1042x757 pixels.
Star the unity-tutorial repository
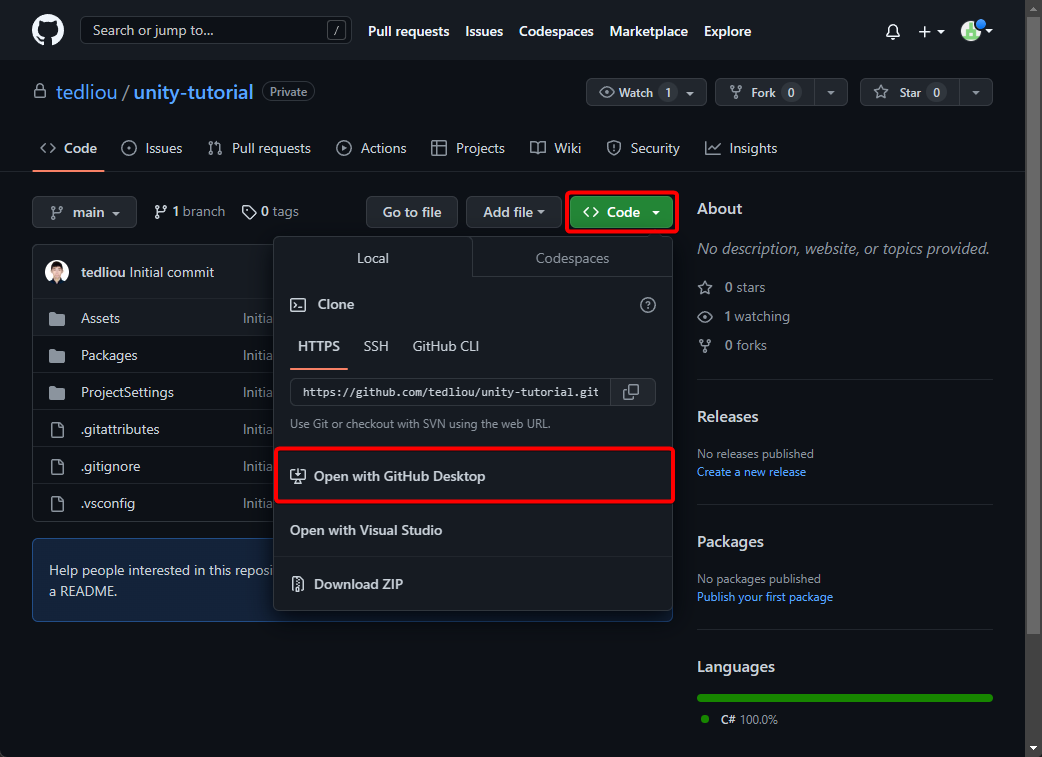[910, 92]
